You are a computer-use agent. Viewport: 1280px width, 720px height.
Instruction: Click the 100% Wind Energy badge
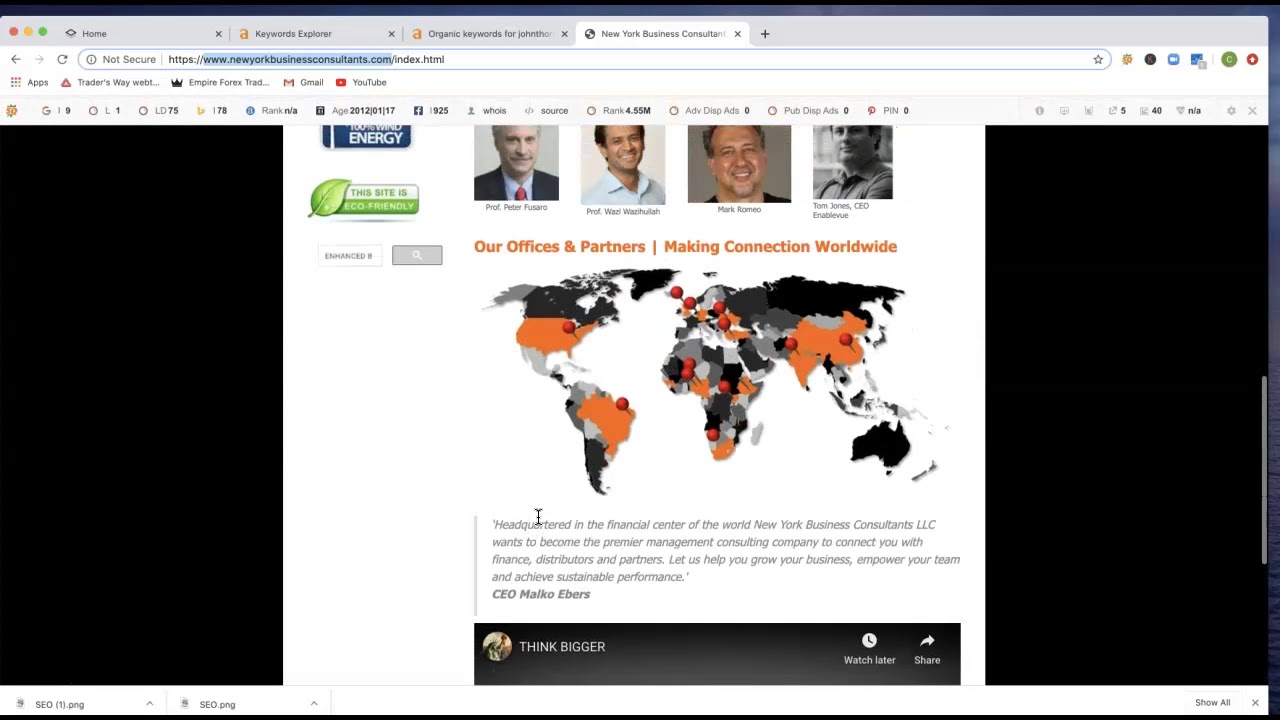pyautogui.click(x=366, y=137)
